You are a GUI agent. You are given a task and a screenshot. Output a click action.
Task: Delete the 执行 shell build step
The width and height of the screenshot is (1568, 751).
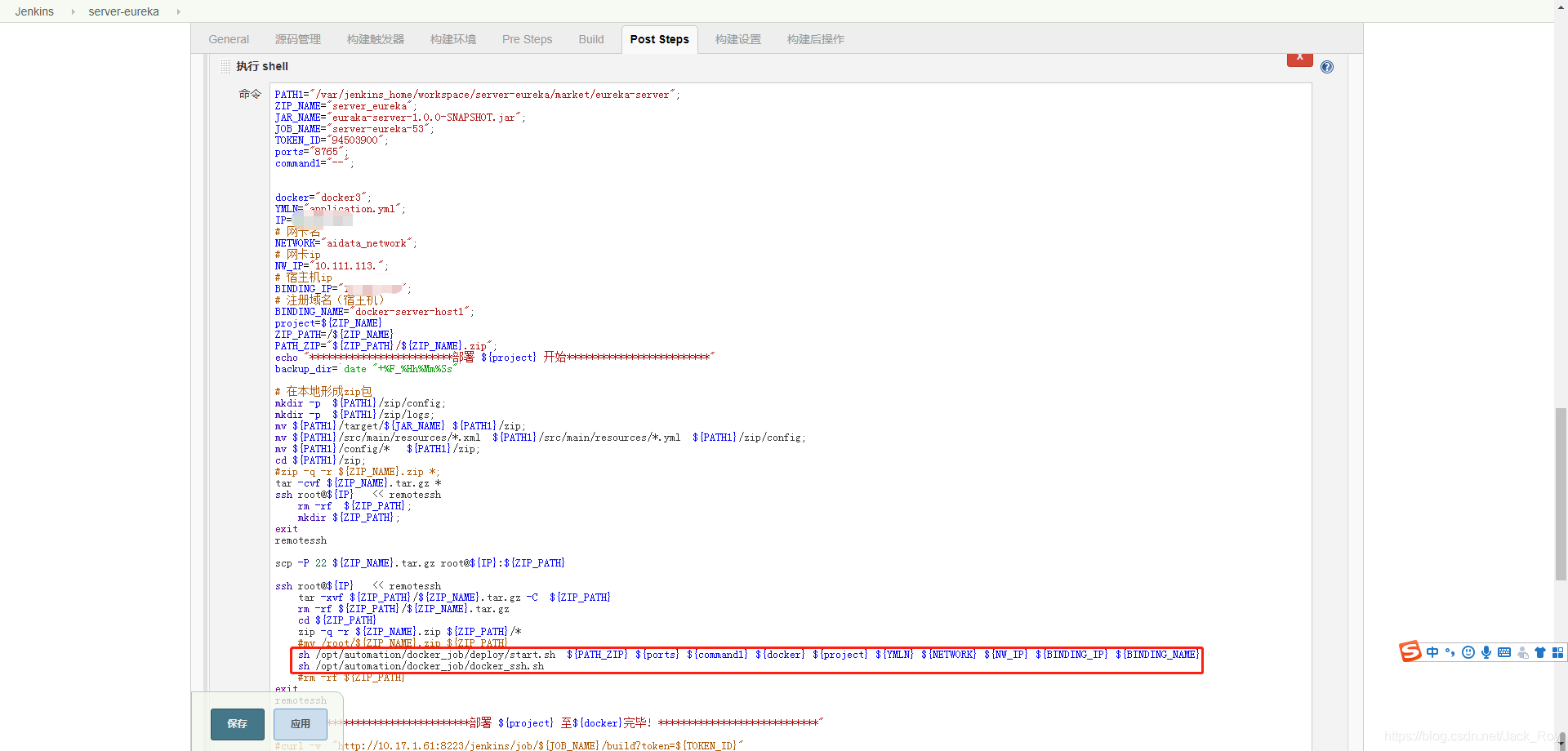click(x=1300, y=58)
